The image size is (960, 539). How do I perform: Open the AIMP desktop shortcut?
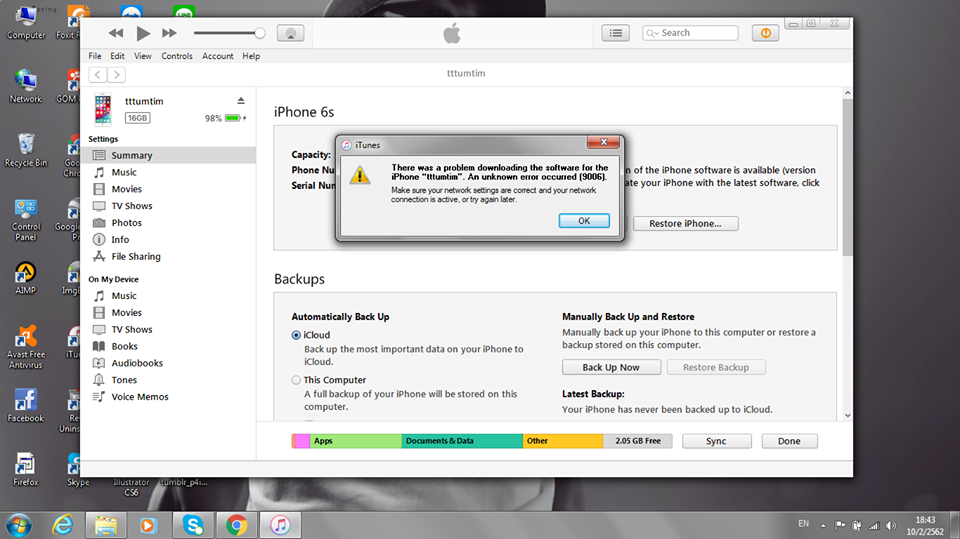click(x=26, y=279)
